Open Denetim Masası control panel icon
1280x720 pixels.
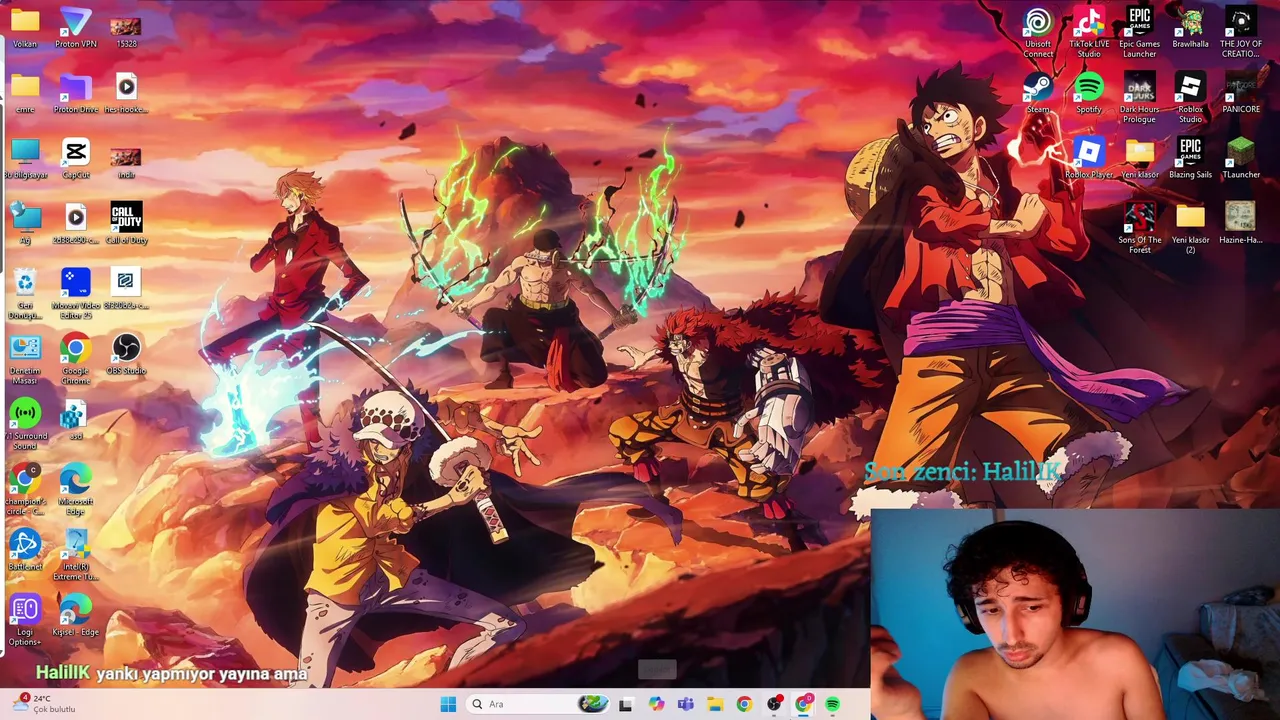click(25, 360)
